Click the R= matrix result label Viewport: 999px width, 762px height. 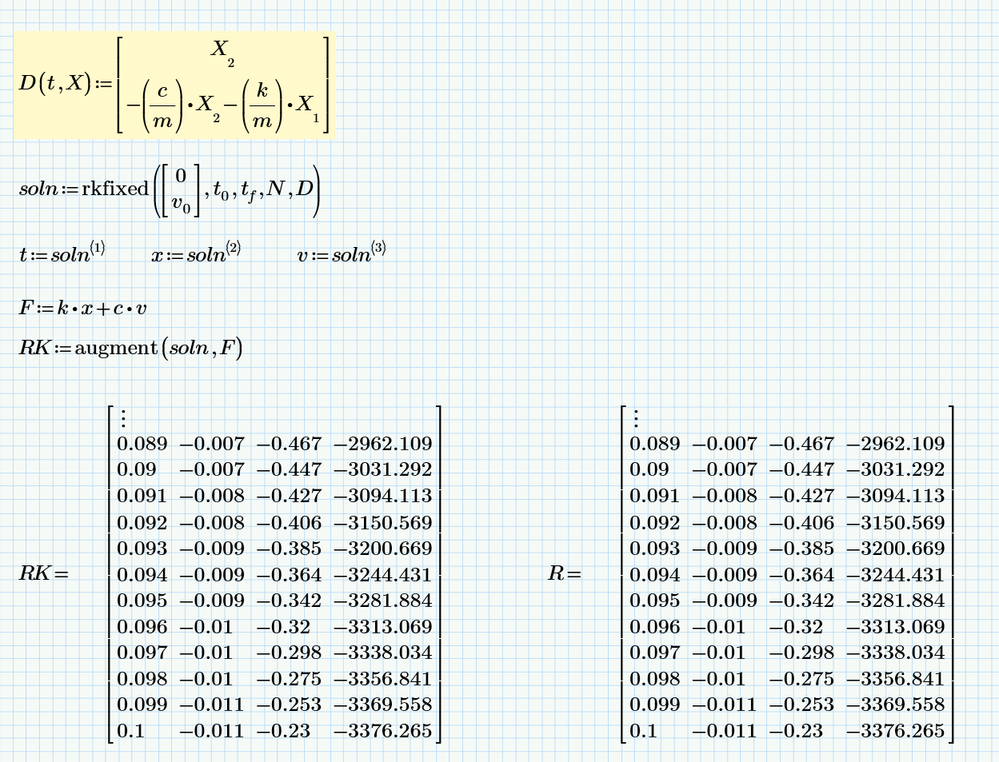tap(564, 573)
